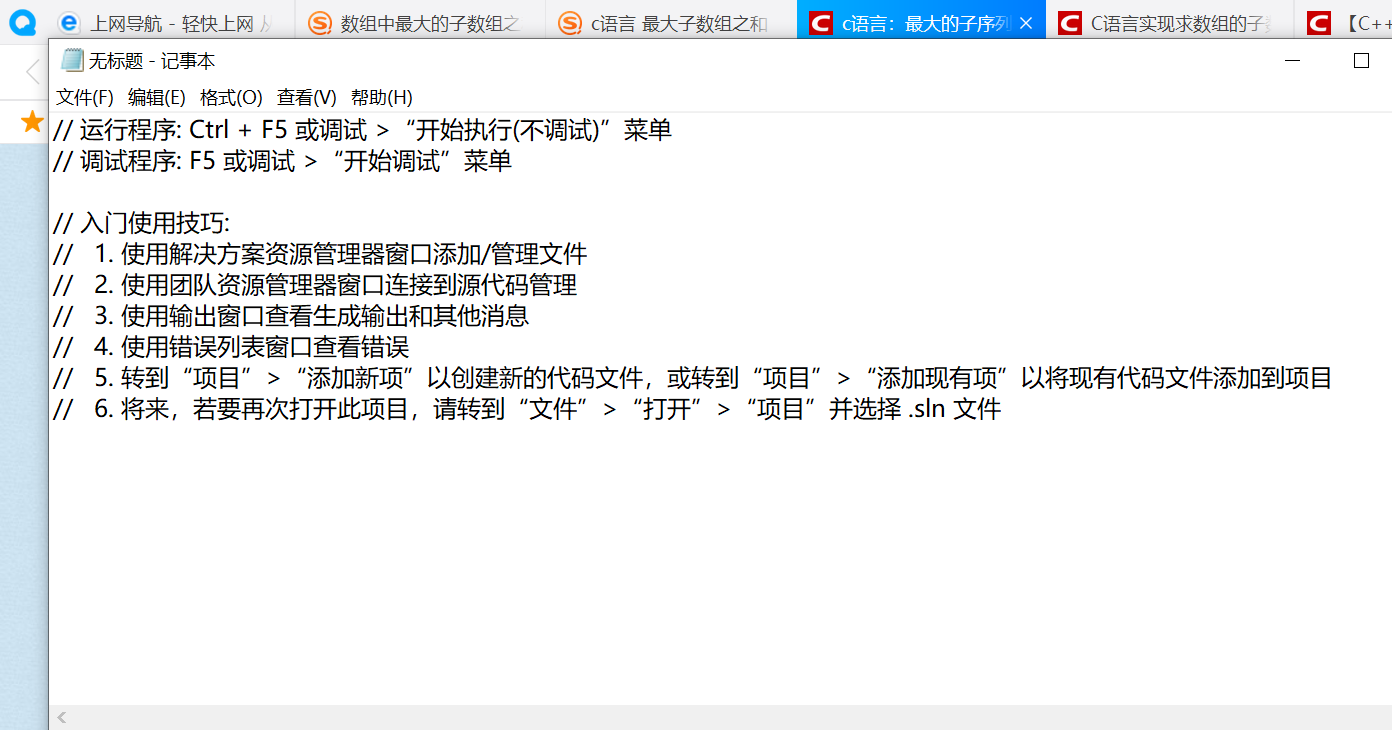Open the 格式(O) menu in Notepad
The height and width of the screenshot is (730, 1392).
tap(231, 97)
